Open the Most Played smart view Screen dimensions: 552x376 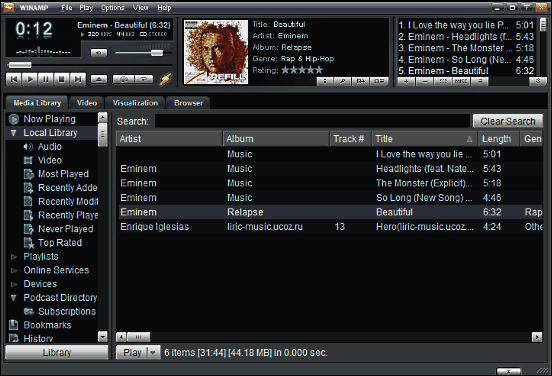pyautogui.click(x=63, y=174)
